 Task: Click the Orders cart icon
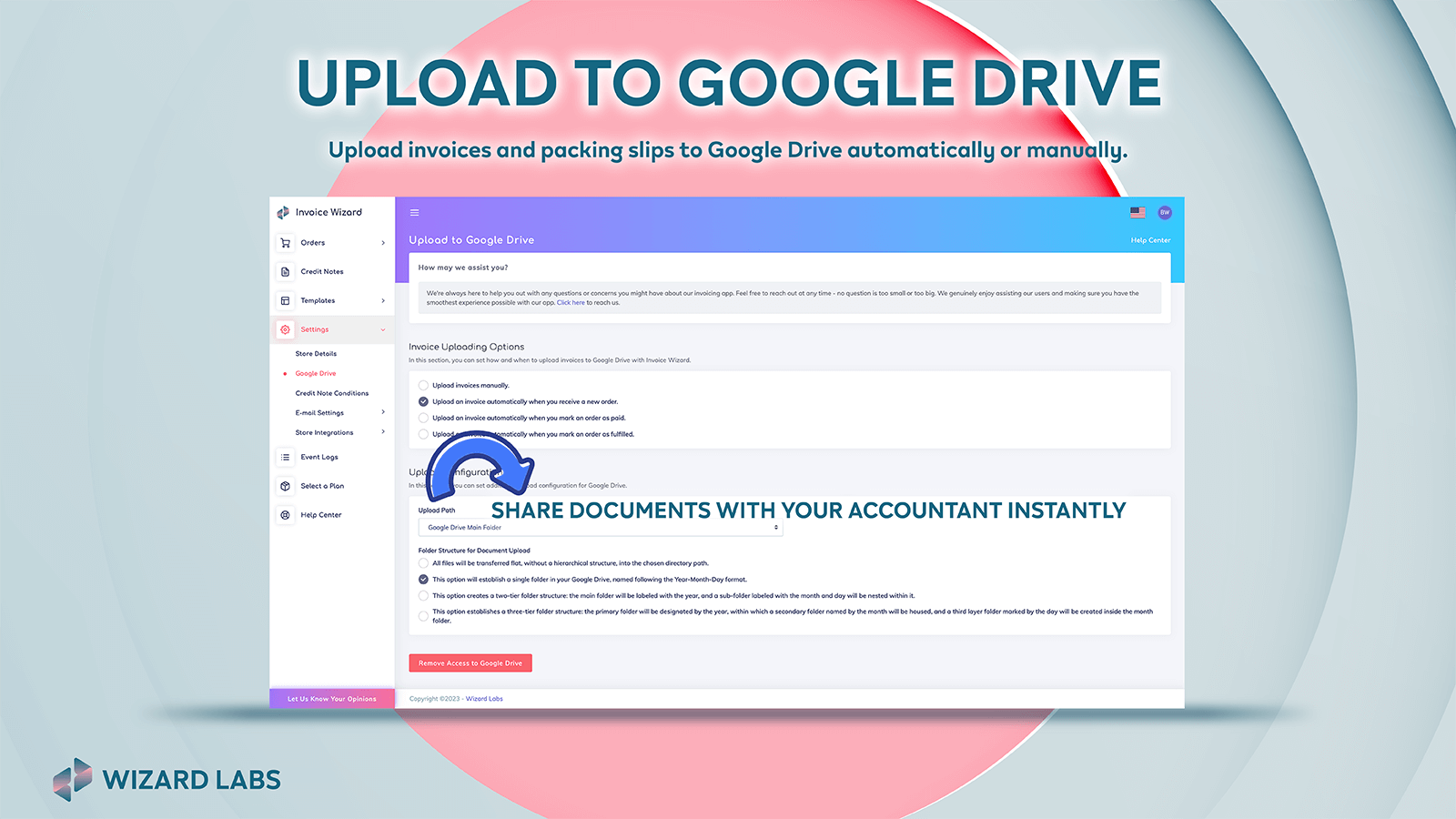coord(285,243)
